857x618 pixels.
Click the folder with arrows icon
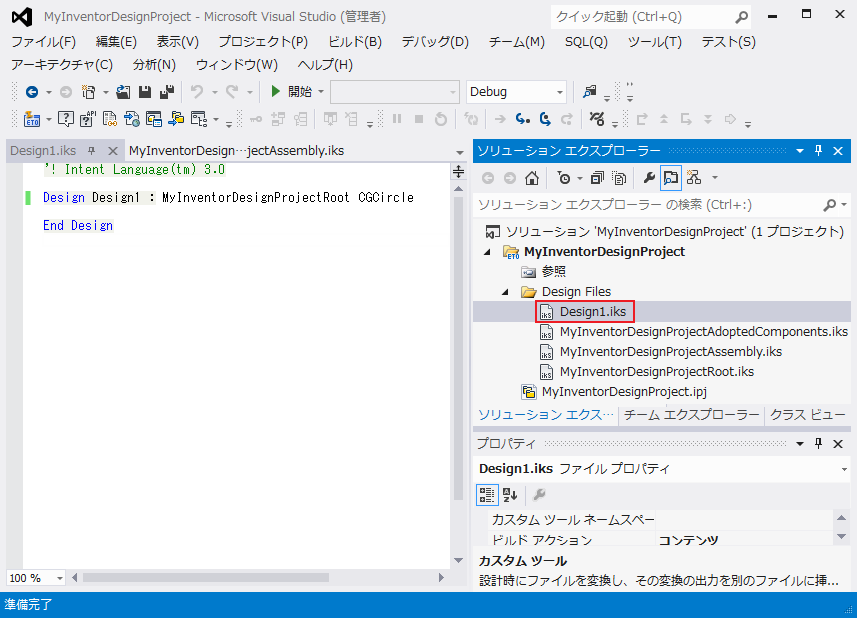[x=176, y=119]
